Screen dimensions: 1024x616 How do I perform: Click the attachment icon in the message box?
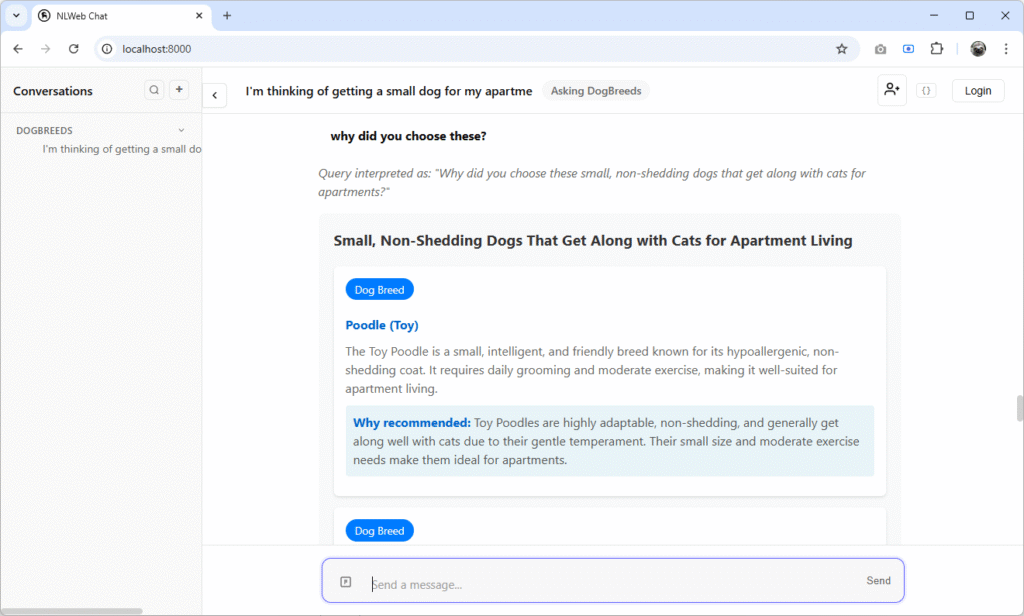coord(345,581)
